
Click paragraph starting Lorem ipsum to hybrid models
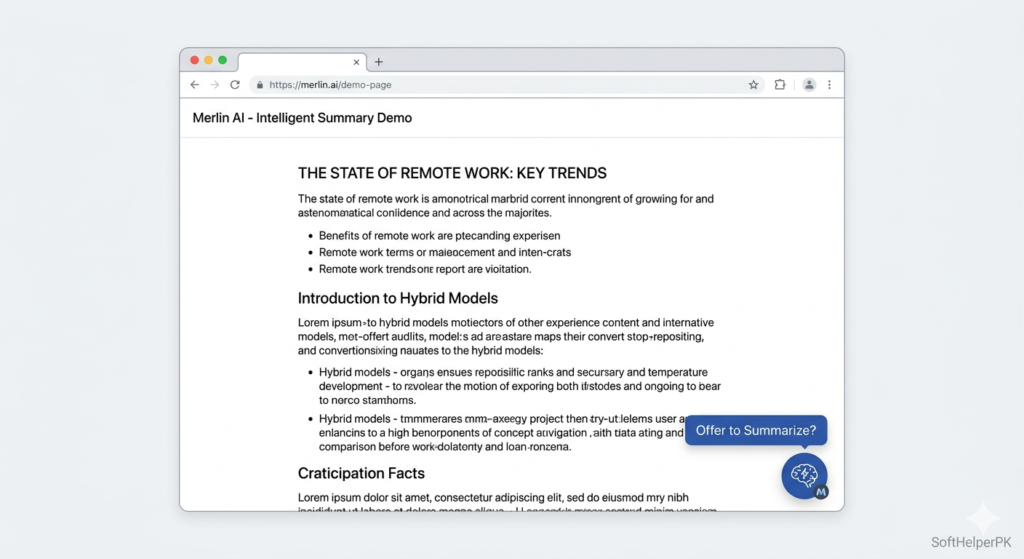tap(505, 336)
